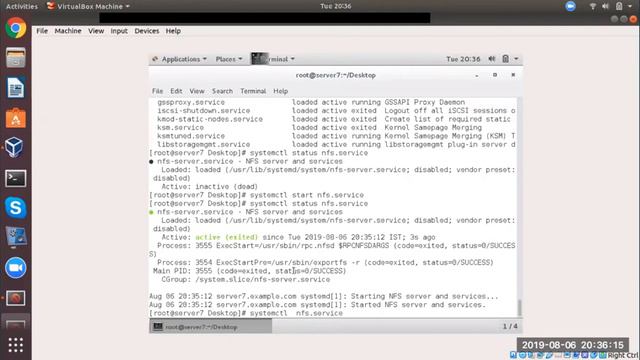Open the terminal window Help menu
Image resolution: width=640 pixels, height=360 pixels.
pyautogui.click(x=280, y=91)
